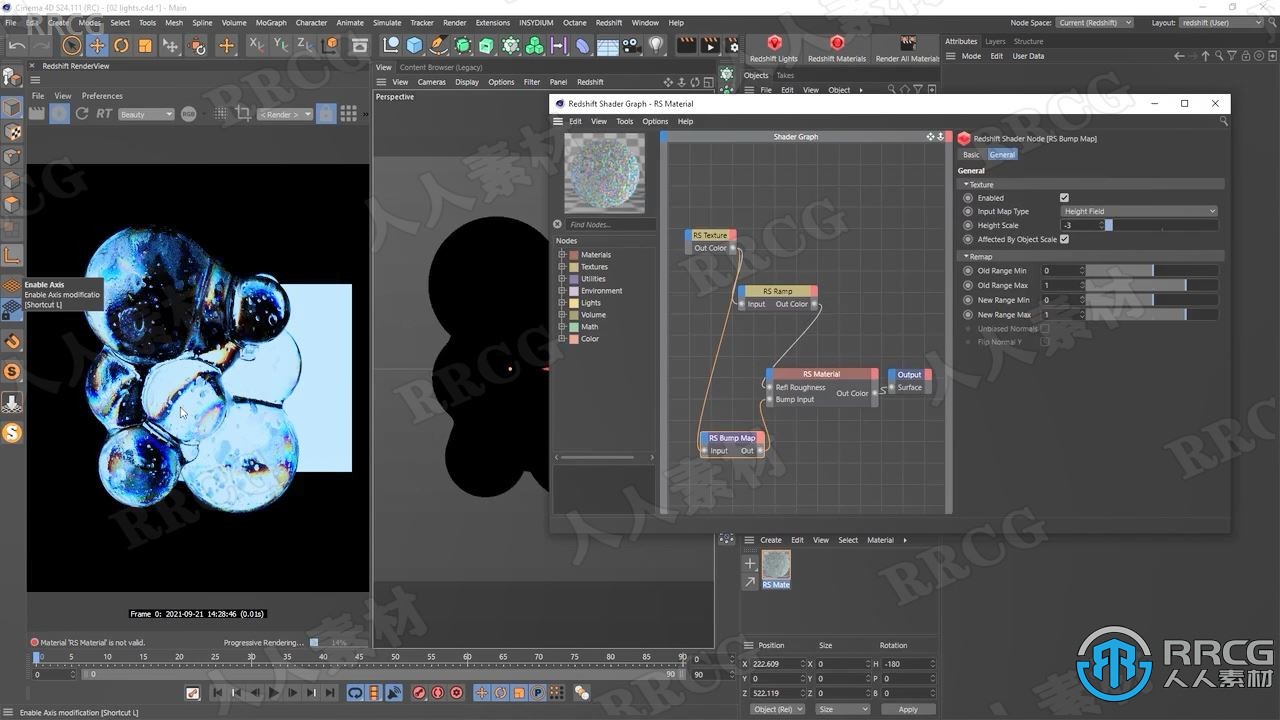Click Render All Materials button
1280x720 pixels.
tap(907, 48)
